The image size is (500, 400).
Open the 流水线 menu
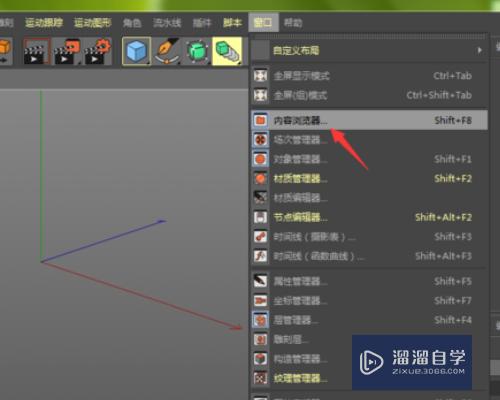[167, 23]
